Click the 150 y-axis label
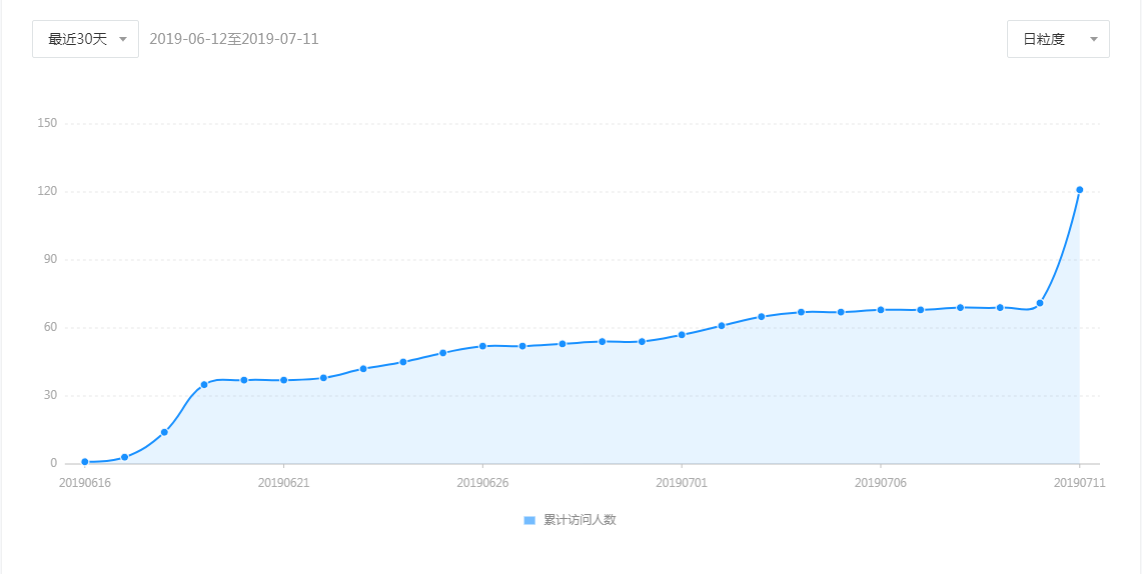1142x574 pixels. (x=47, y=123)
